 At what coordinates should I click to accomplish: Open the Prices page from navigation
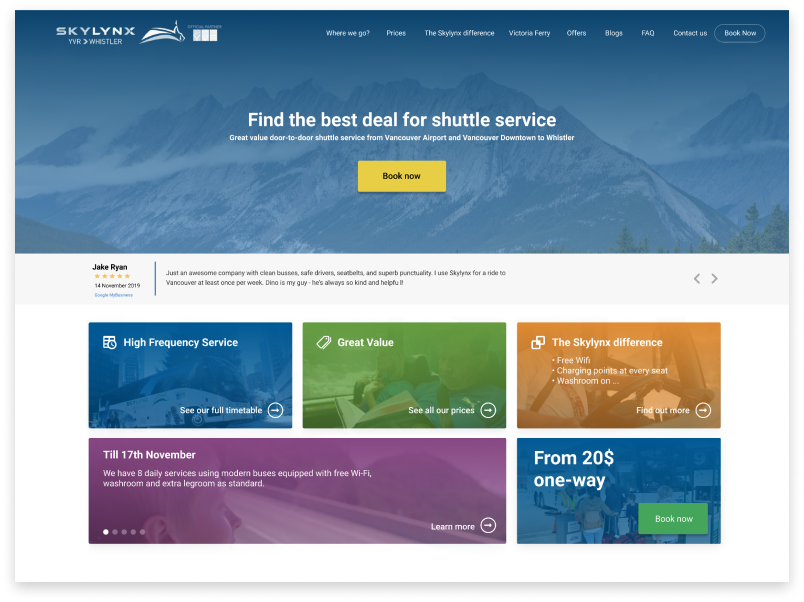click(x=396, y=33)
